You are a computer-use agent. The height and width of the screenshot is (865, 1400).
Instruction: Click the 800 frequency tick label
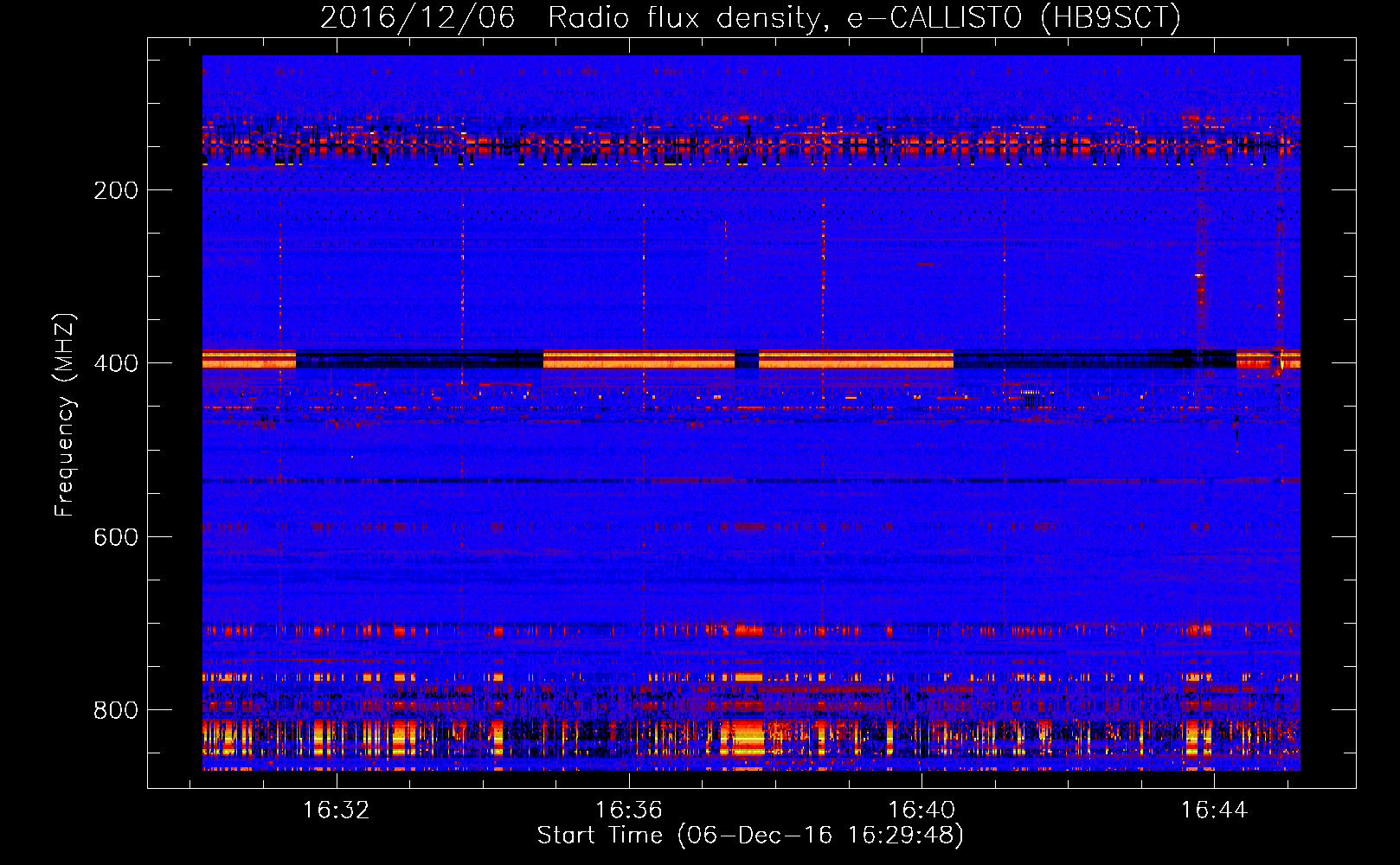116,710
